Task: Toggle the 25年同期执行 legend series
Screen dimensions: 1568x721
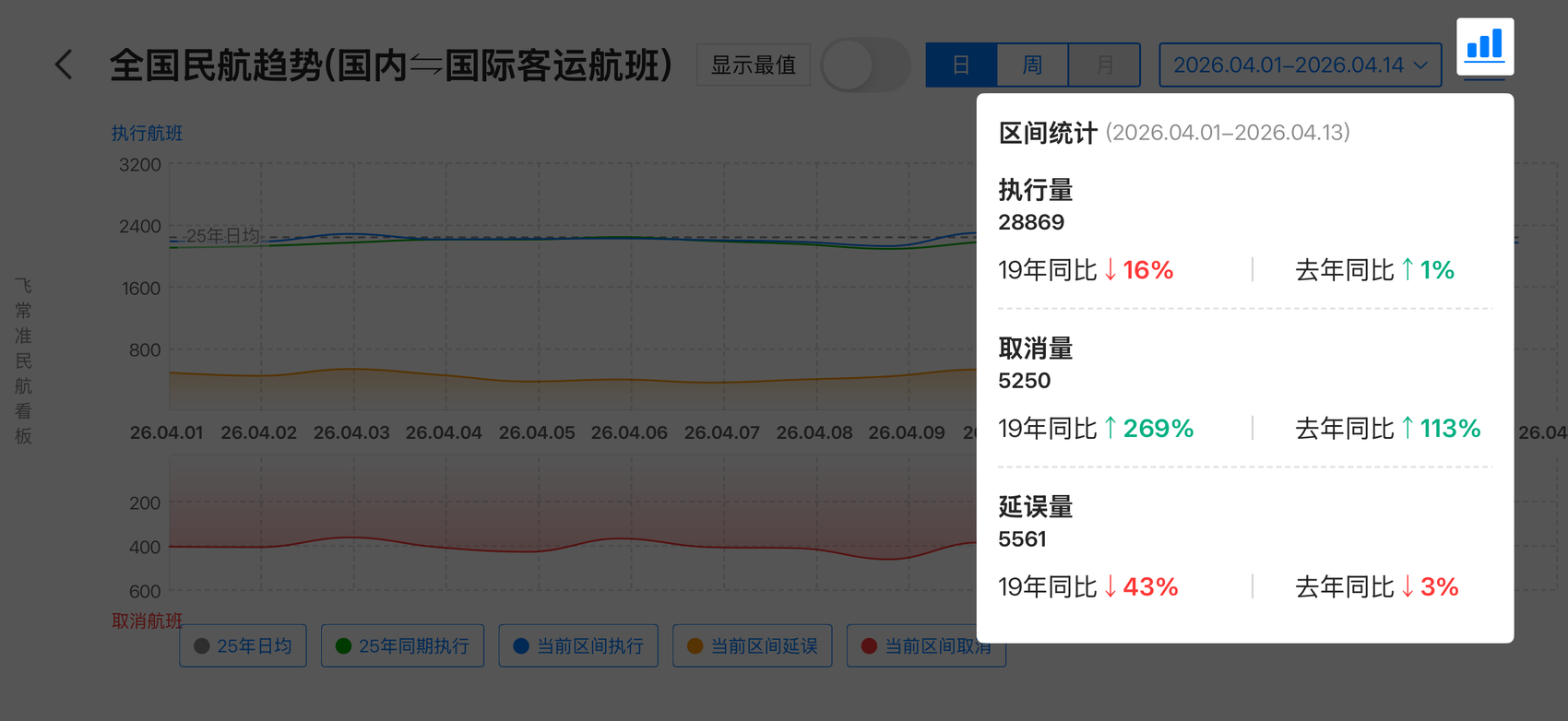Action: point(402,645)
